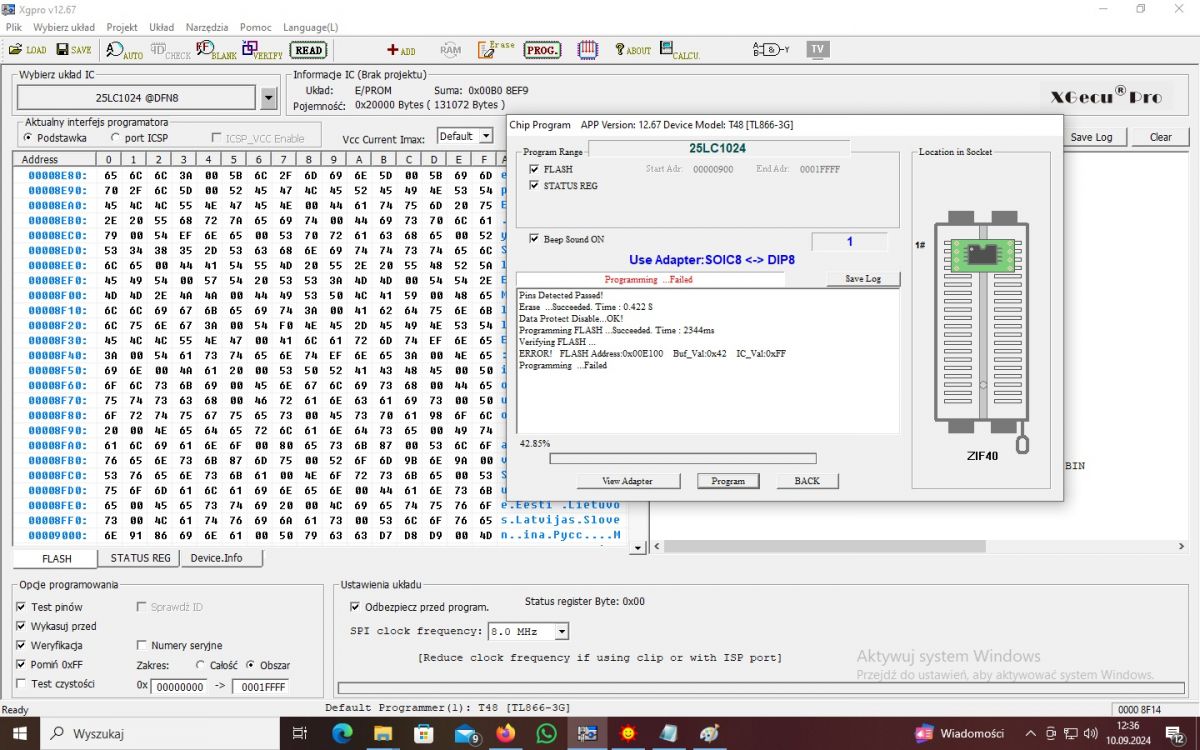Open the Projekt menu

coord(122,27)
